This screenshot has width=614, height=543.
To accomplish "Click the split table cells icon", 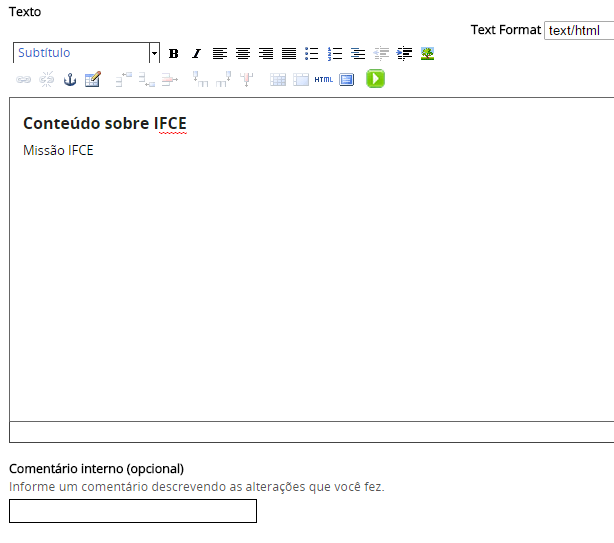I will (278, 79).
